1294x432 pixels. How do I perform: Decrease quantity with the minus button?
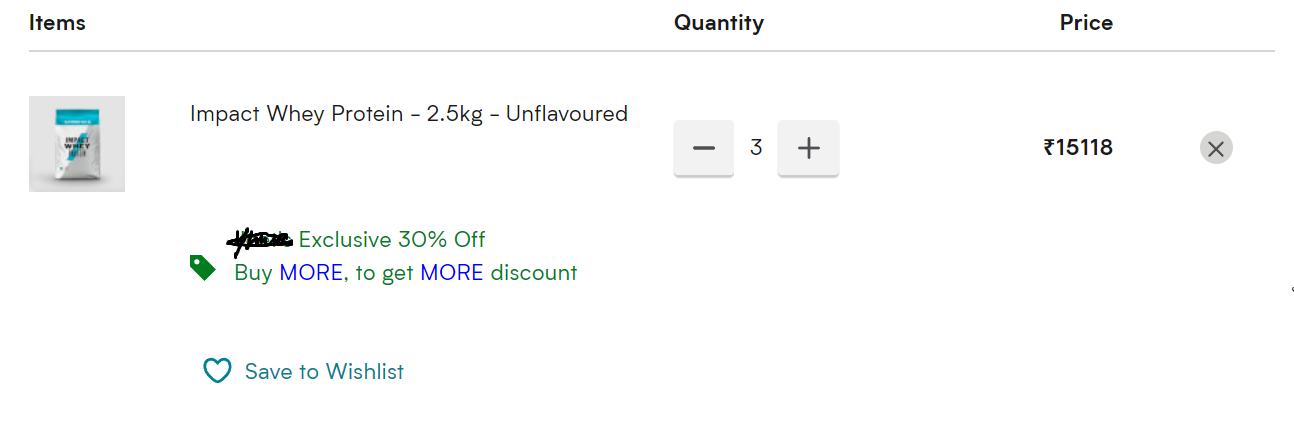(704, 148)
